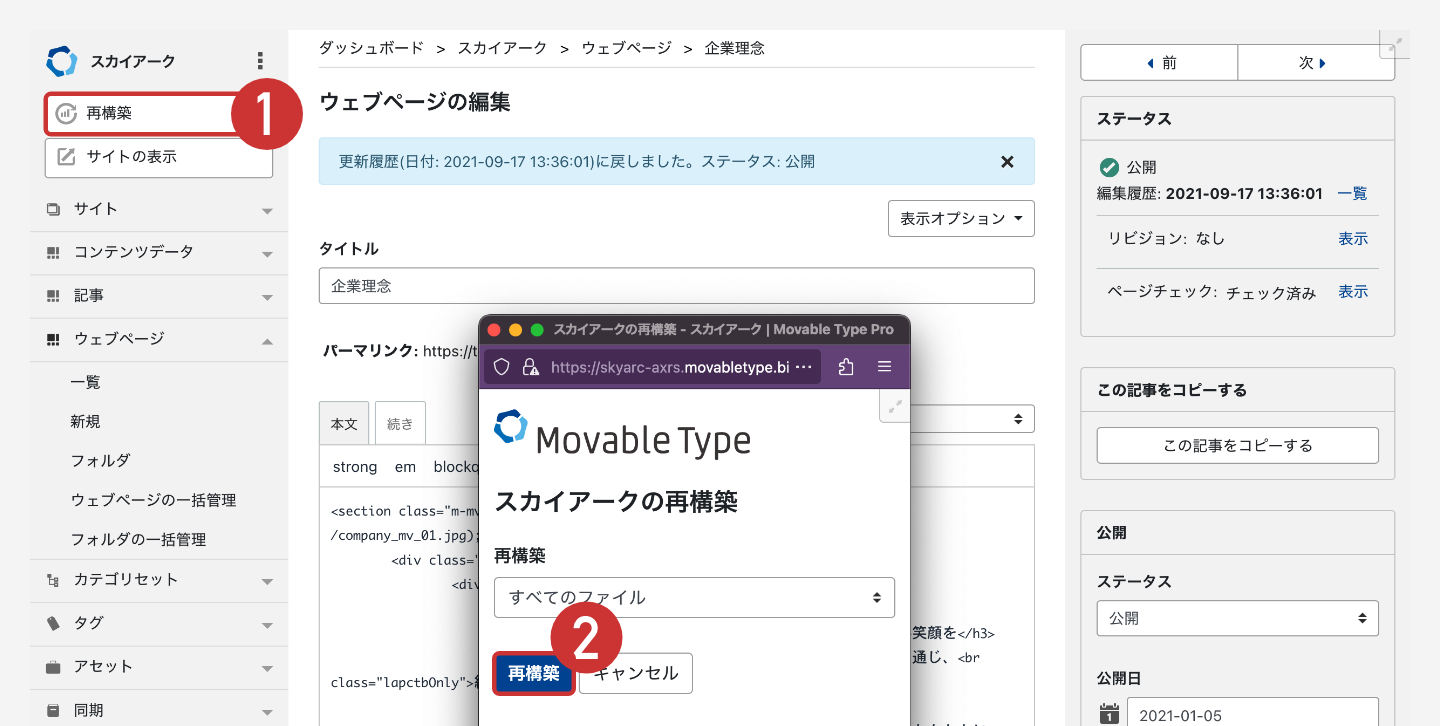Viewport: 1440px width, 726px height.
Task: Switch to the 続き tab
Action: (400, 424)
